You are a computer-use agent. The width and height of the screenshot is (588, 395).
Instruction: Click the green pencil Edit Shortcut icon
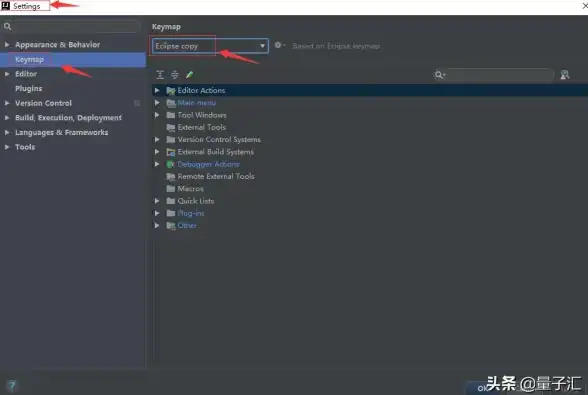pos(189,75)
